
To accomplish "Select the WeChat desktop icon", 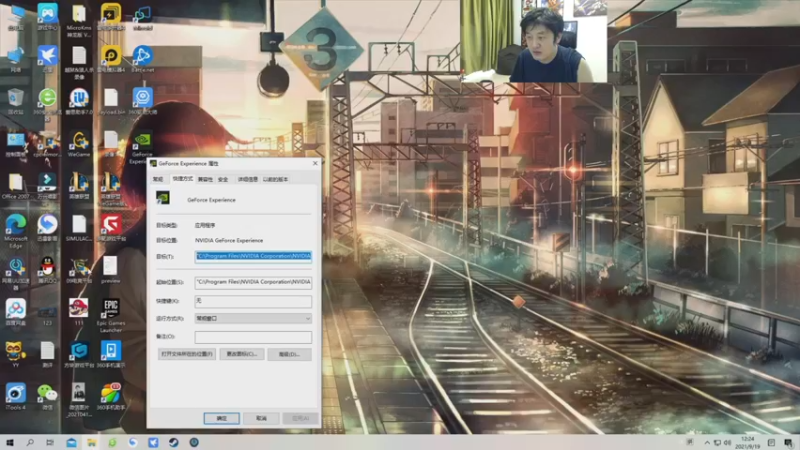I will coord(47,397).
